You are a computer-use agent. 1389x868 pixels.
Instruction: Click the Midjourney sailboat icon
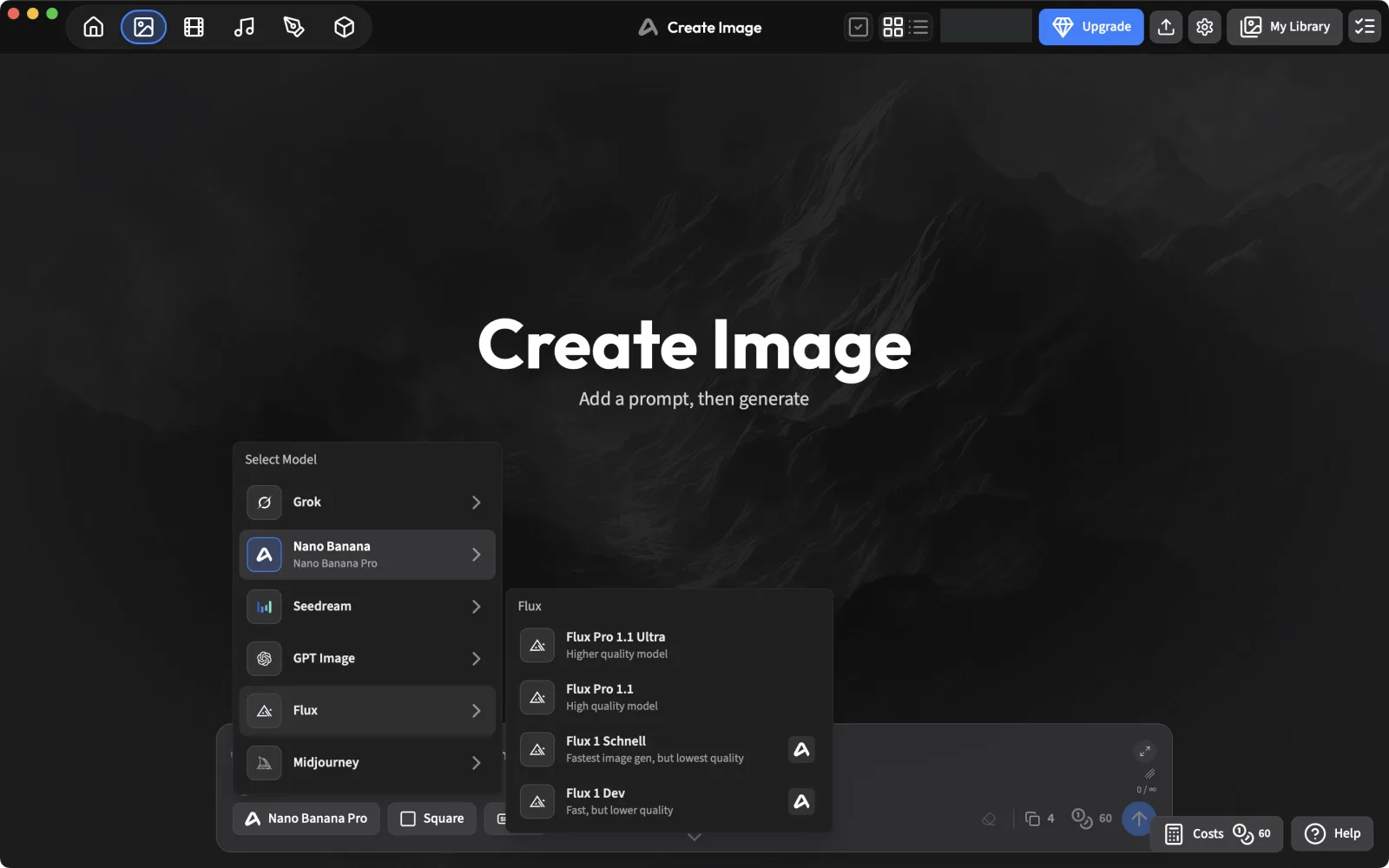click(x=264, y=763)
